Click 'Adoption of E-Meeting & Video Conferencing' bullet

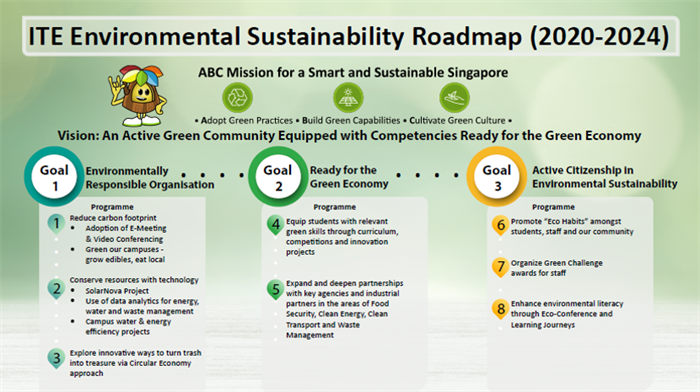pyautogui.click(x=125, y=234)
